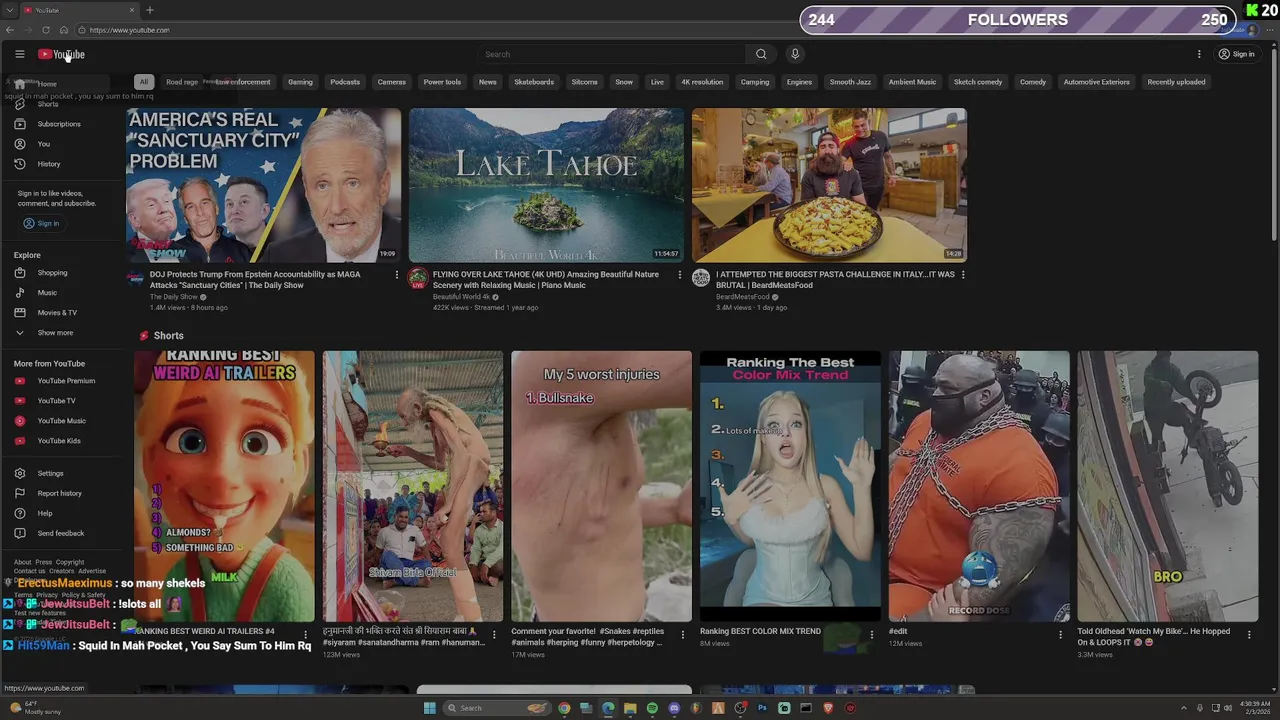Select the Sketch comedy filter chip
This screenshot has height=720, width=1280.
click(x=978, y=82)
